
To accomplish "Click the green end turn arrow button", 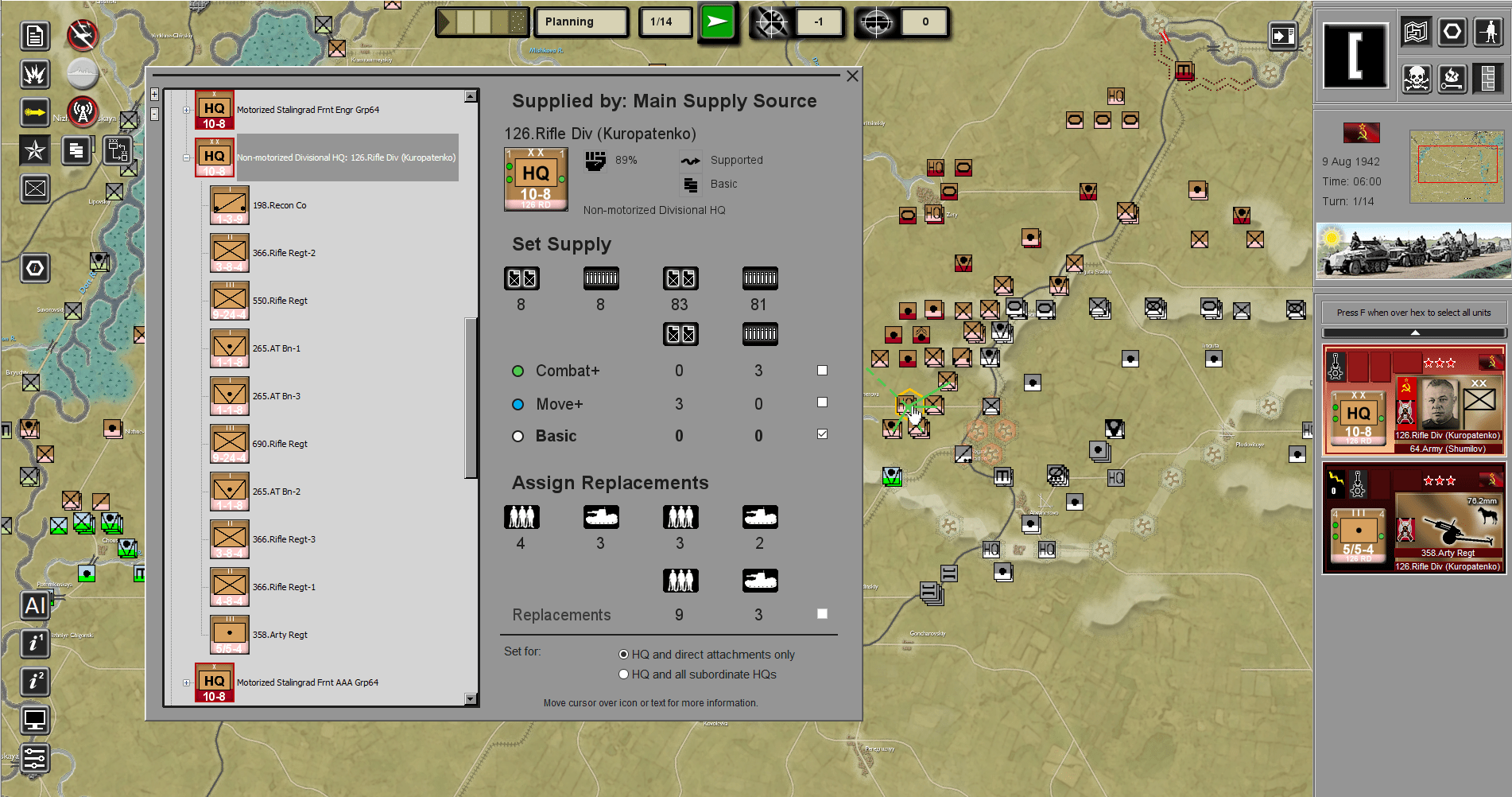I will [x=718, y=22].
